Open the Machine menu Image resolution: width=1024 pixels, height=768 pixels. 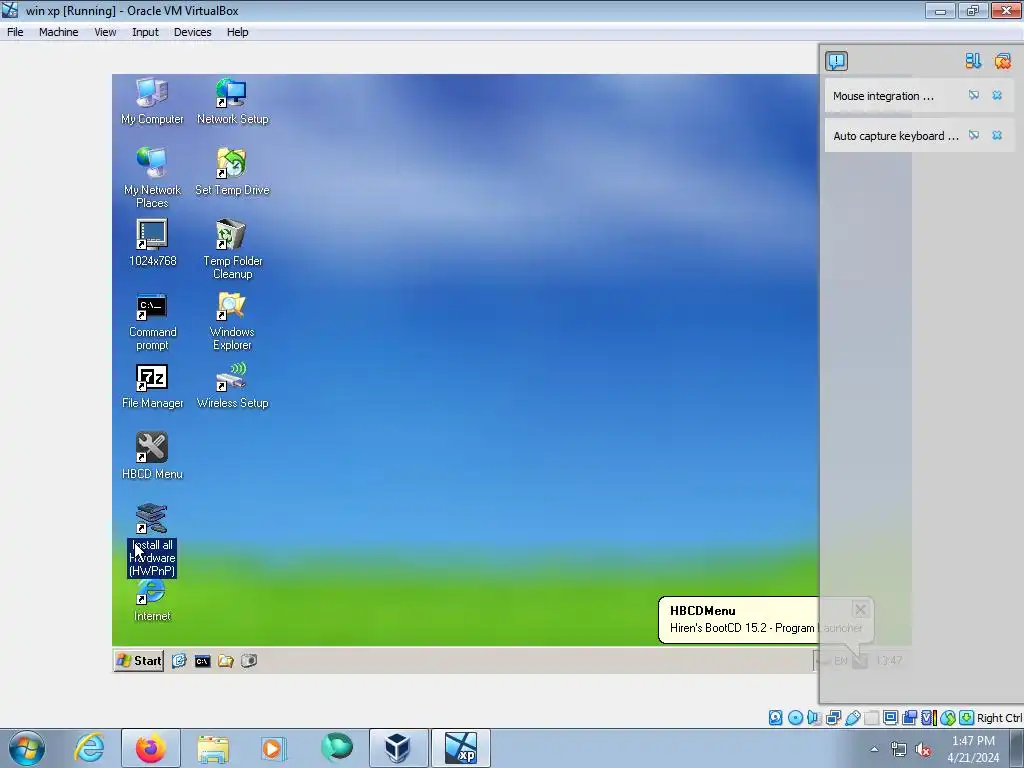58,32
